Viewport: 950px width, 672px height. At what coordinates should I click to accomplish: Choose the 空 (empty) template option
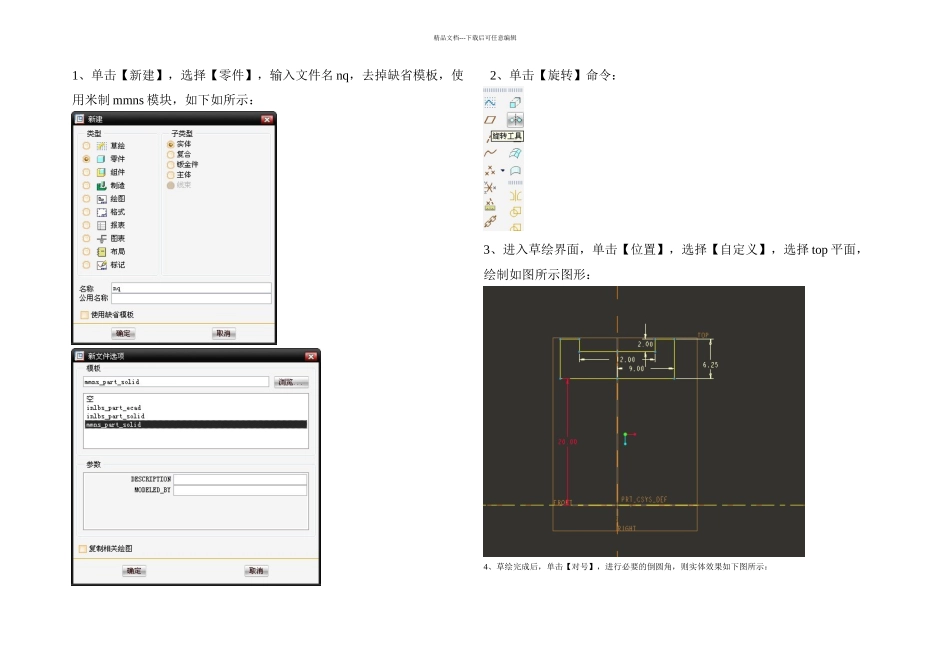90,399
